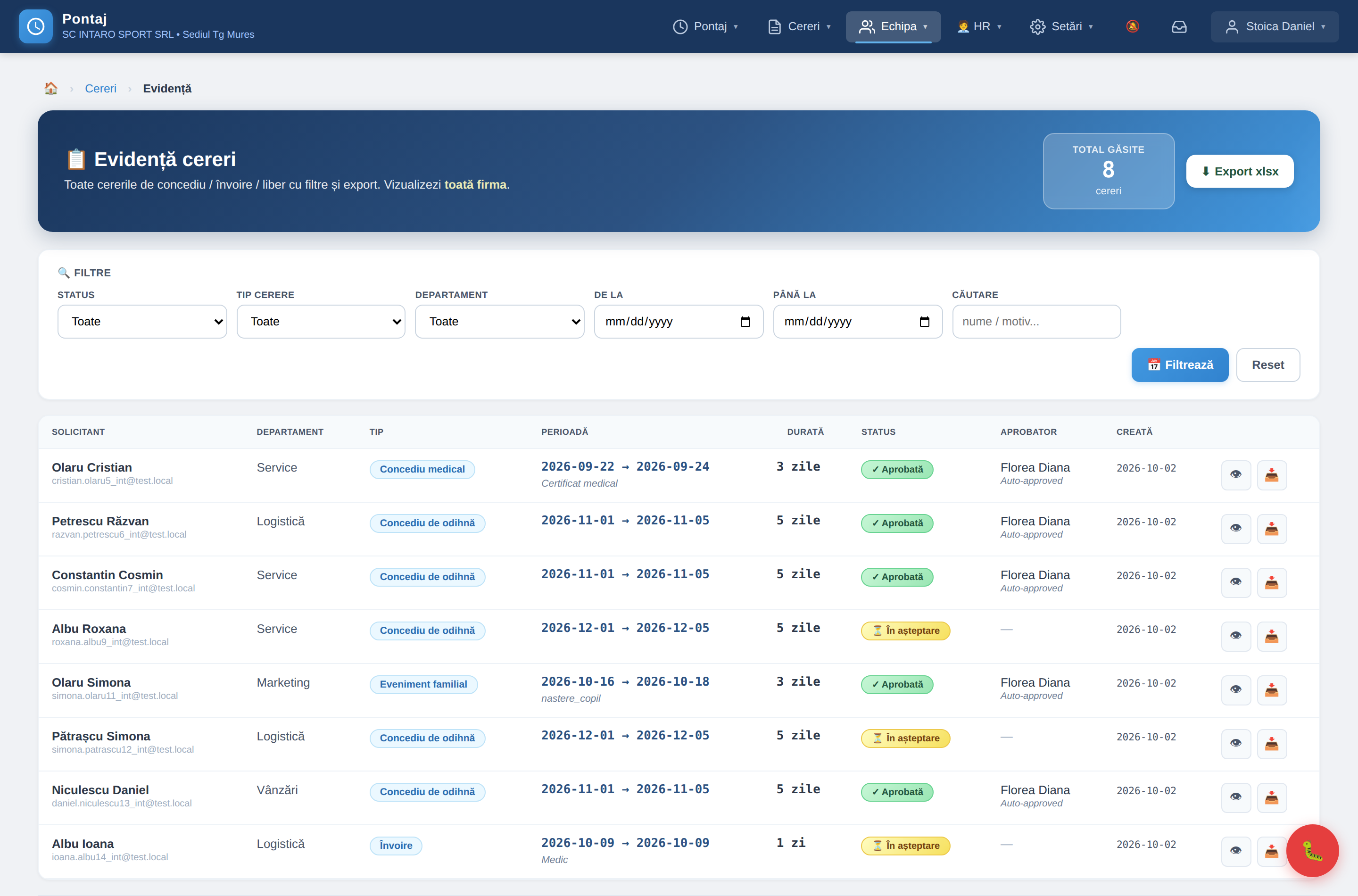The image size is (1358, 896).
Task: Download Petrescu Răzvan's request file
Action: [1272, 529]
